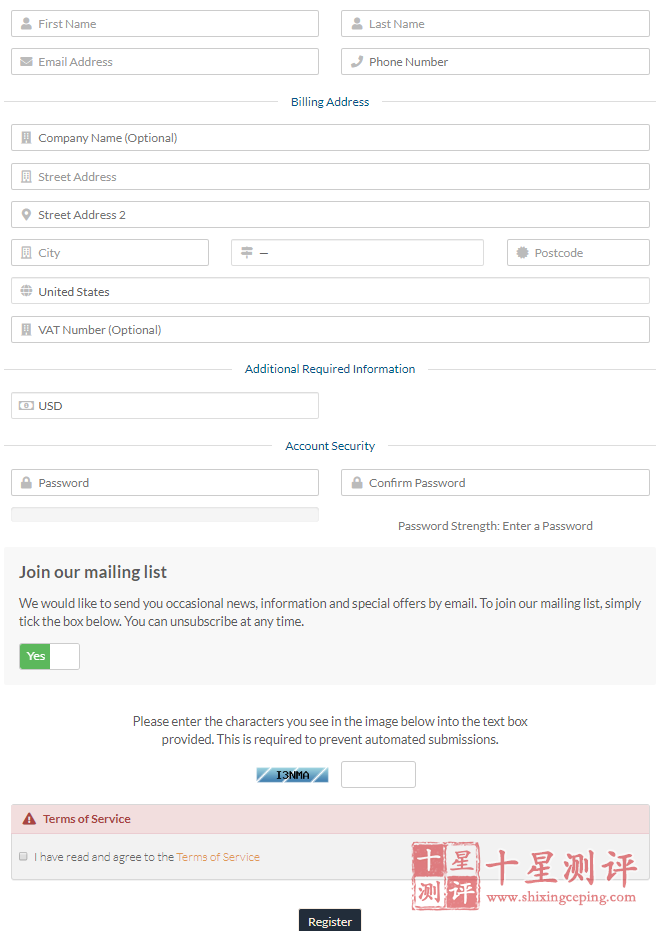Toggle the mailing list Yes switch
This screenshot has width=659, height=931.
click(x=49, y=656)
